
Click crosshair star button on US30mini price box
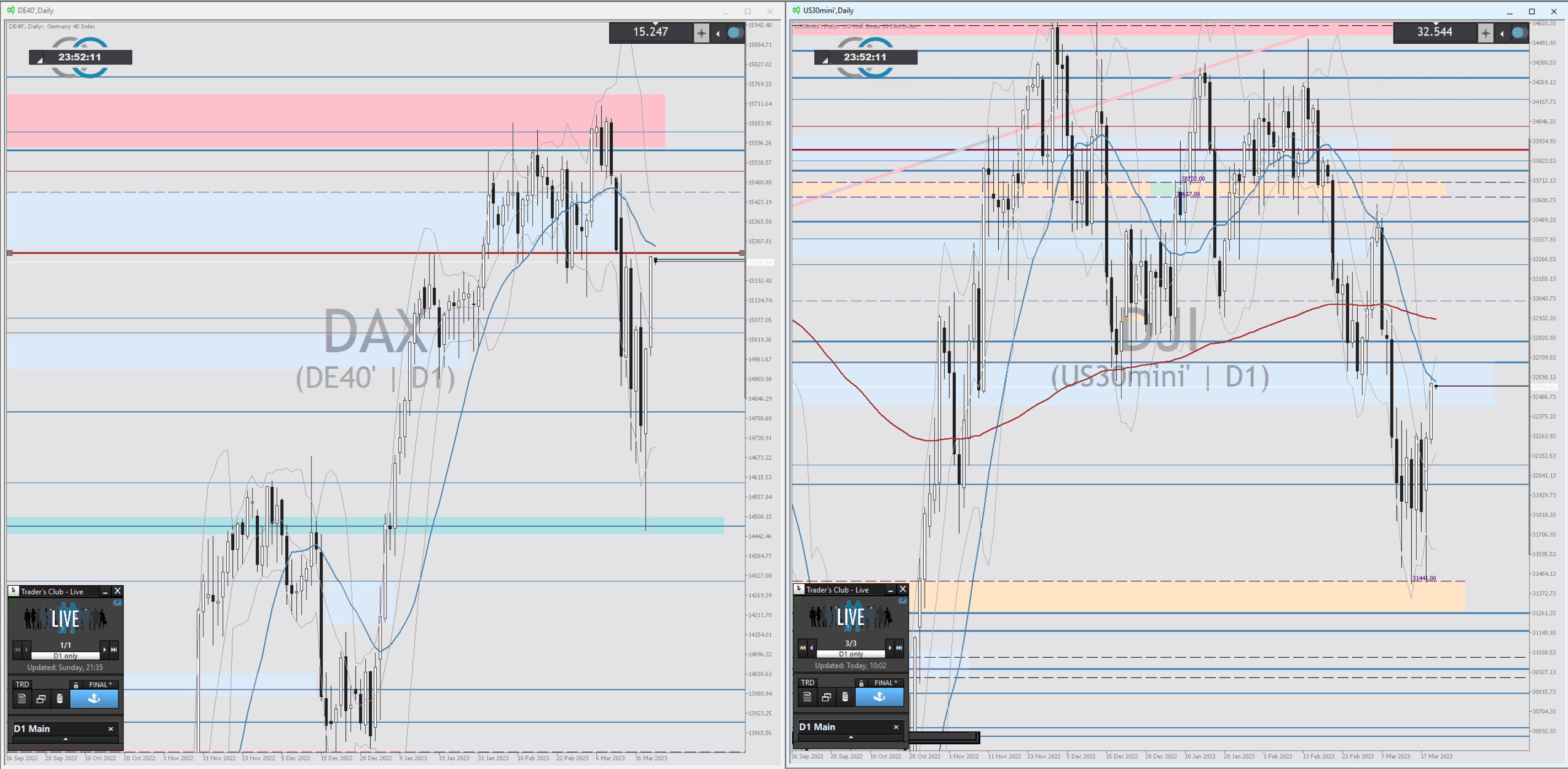[x=1486, y=33]
